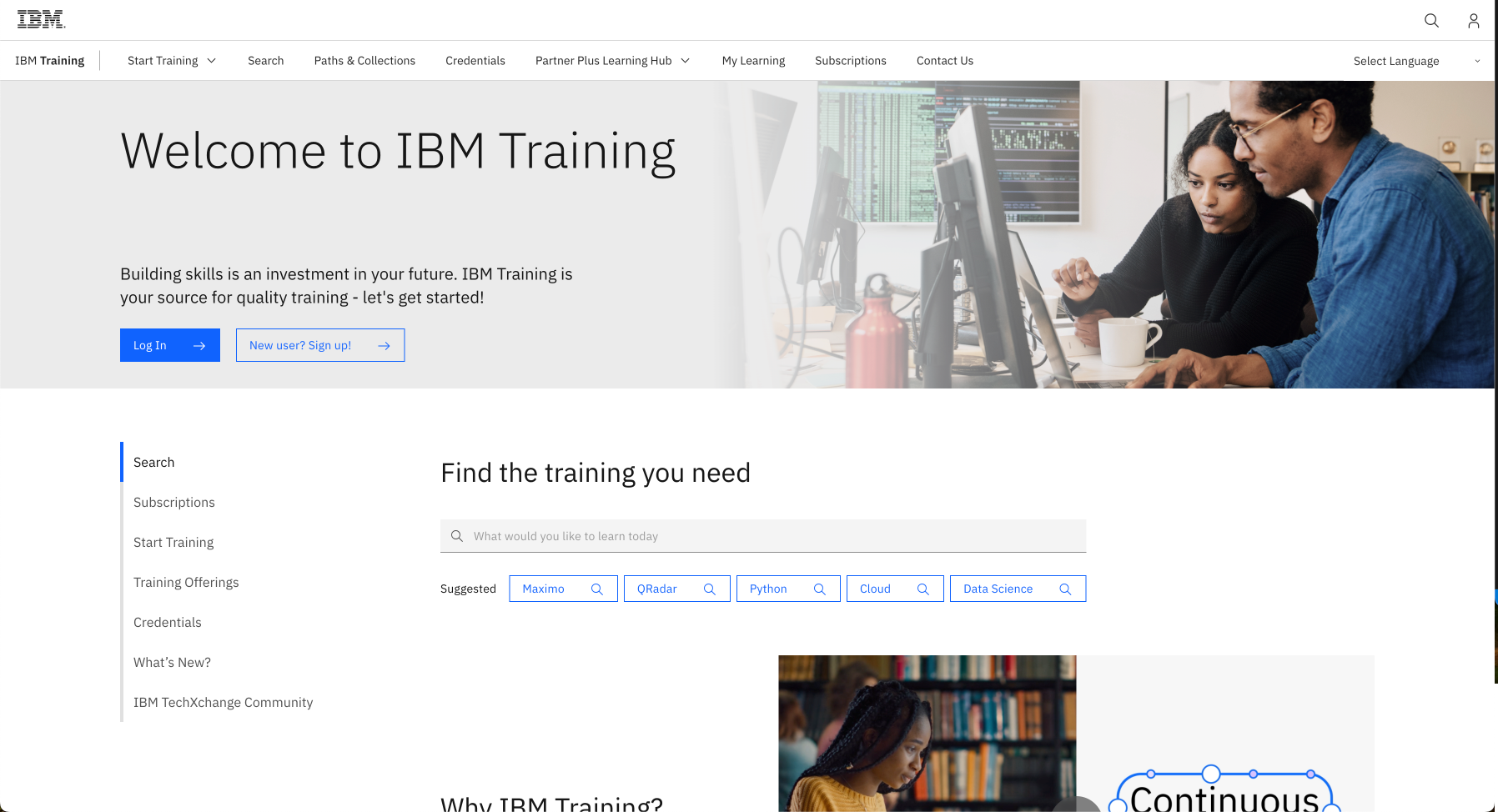Click the magnifier icon on the Maximo suggestion
This screenshot has width=1498, height=812.
point(596,589)
